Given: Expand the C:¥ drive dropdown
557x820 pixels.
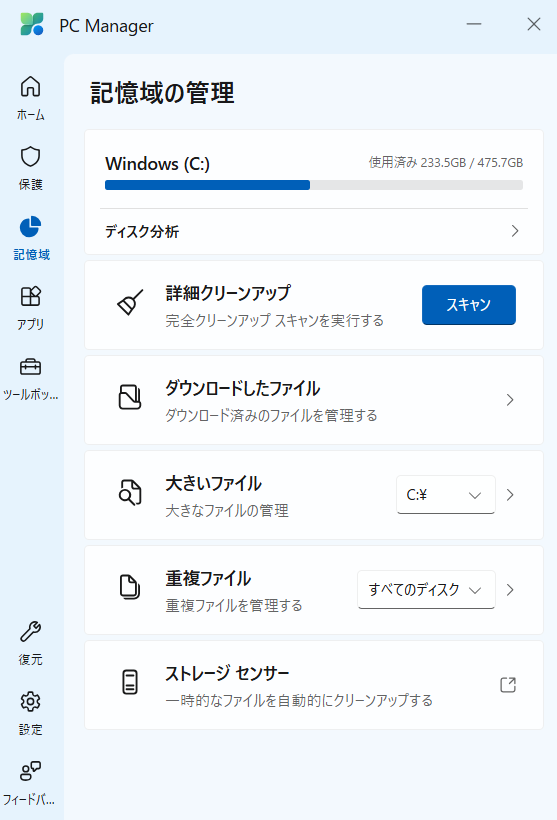Looking at the screenshot, I should coord(446,495).
